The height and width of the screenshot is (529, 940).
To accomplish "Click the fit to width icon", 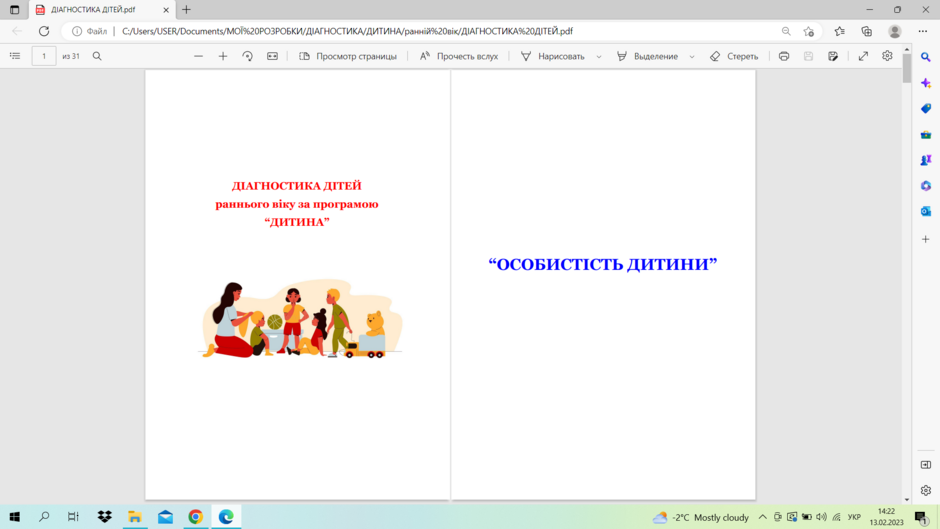I will (272, 56).
